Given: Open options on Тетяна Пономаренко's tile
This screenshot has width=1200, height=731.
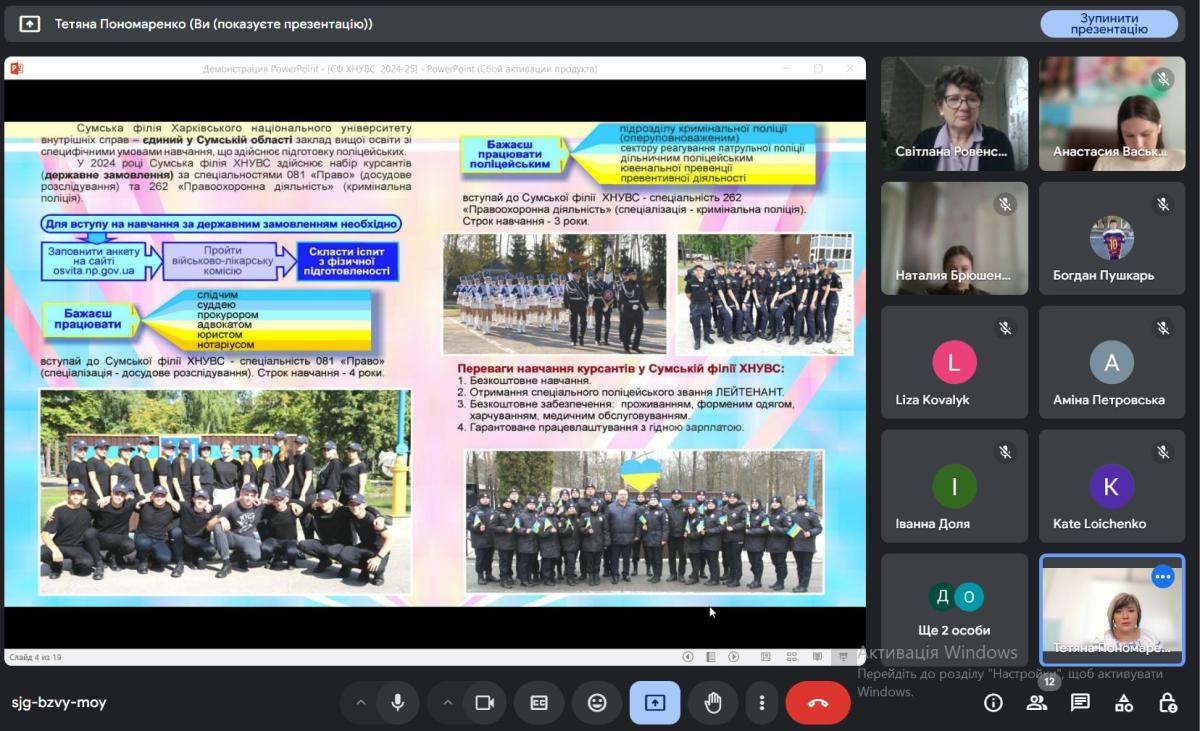Looking at the screenshot, I should (x=1162, y=577).
